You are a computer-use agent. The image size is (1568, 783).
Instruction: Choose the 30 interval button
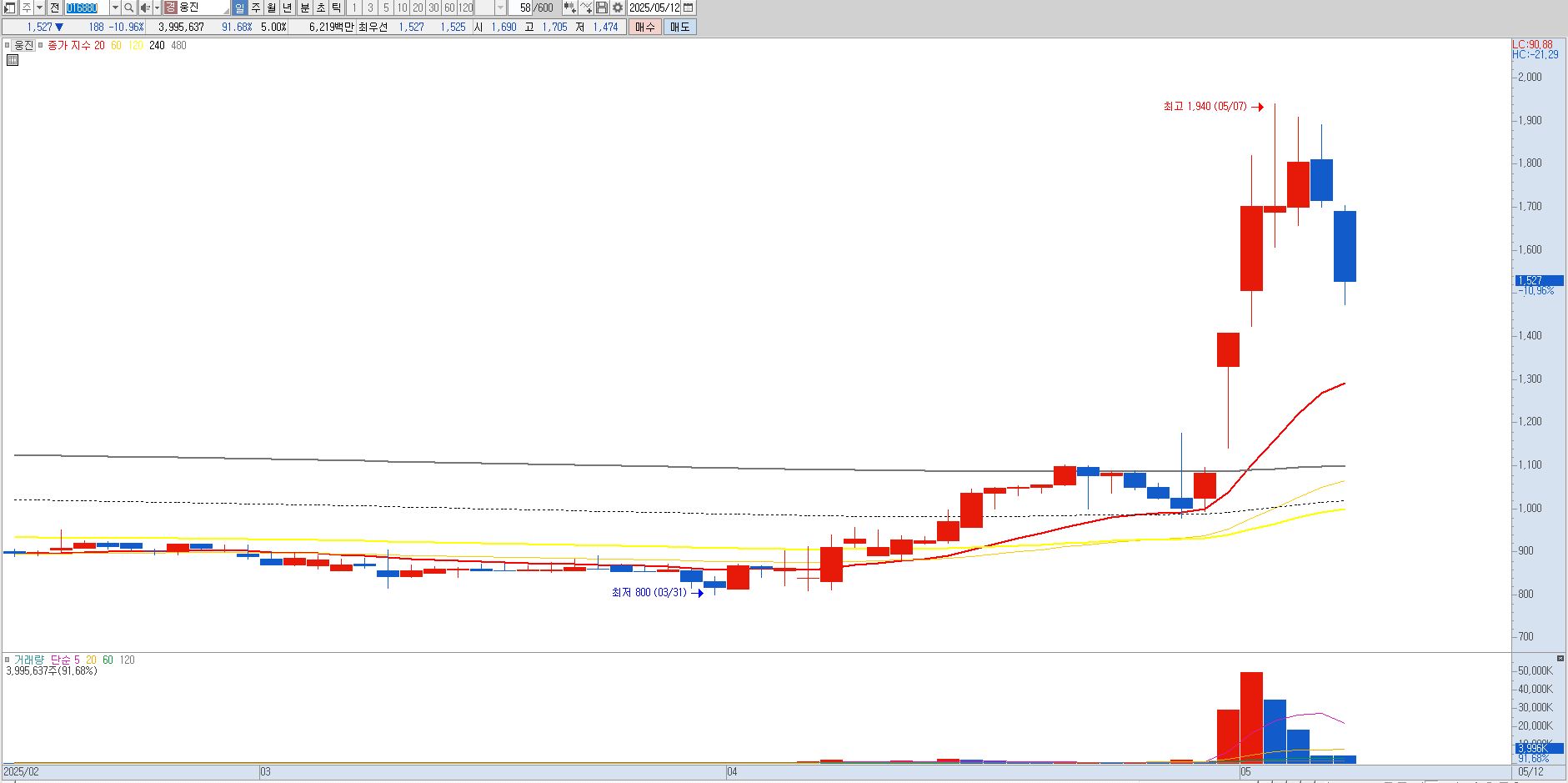pos(433,8)
